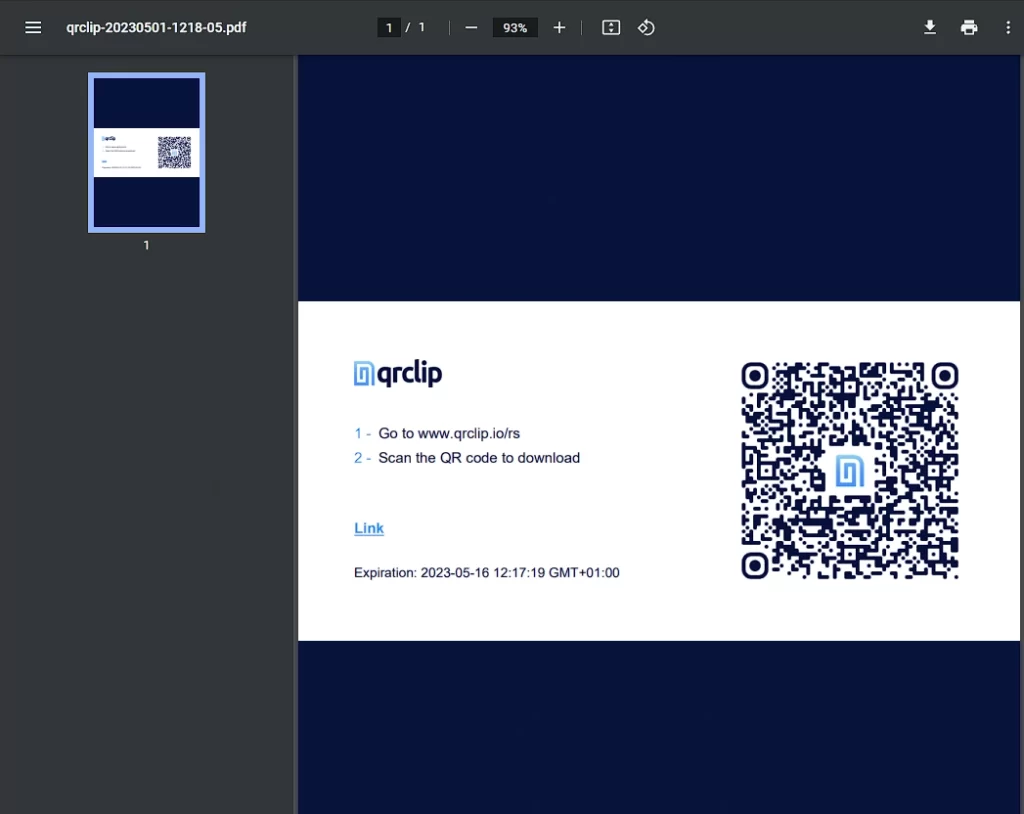This screenshot has height=814, width=1024.
Task: Click the fit to page icon
Action: [611, 27]
